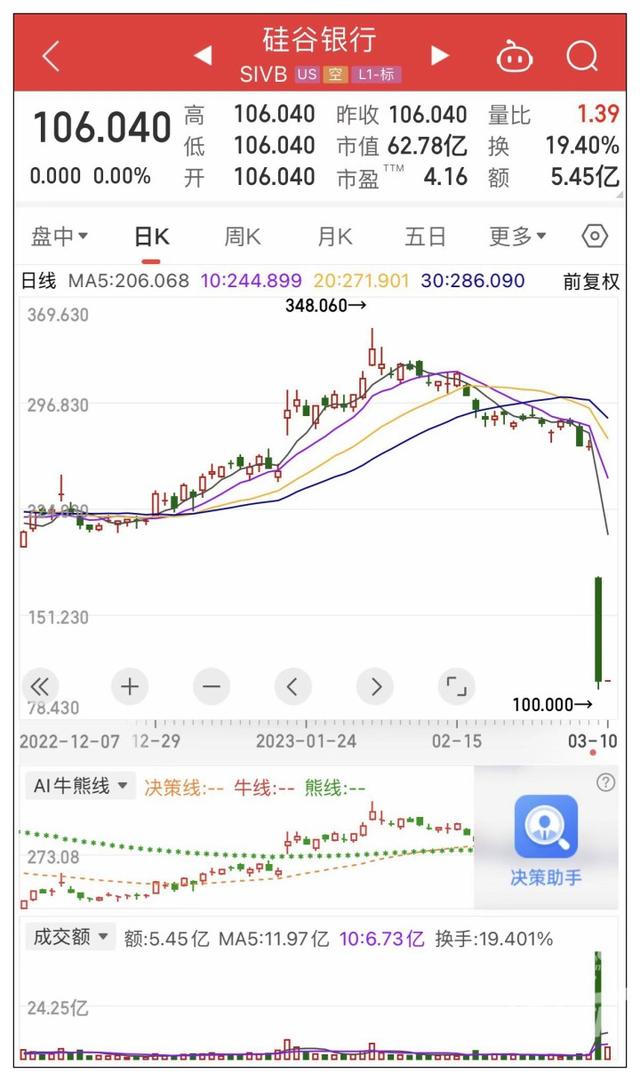Image resolution: width=640 pixels, height=1081 pixels.
Task: Jump to earliest data double-arrow button
Action: pos(41,686)
